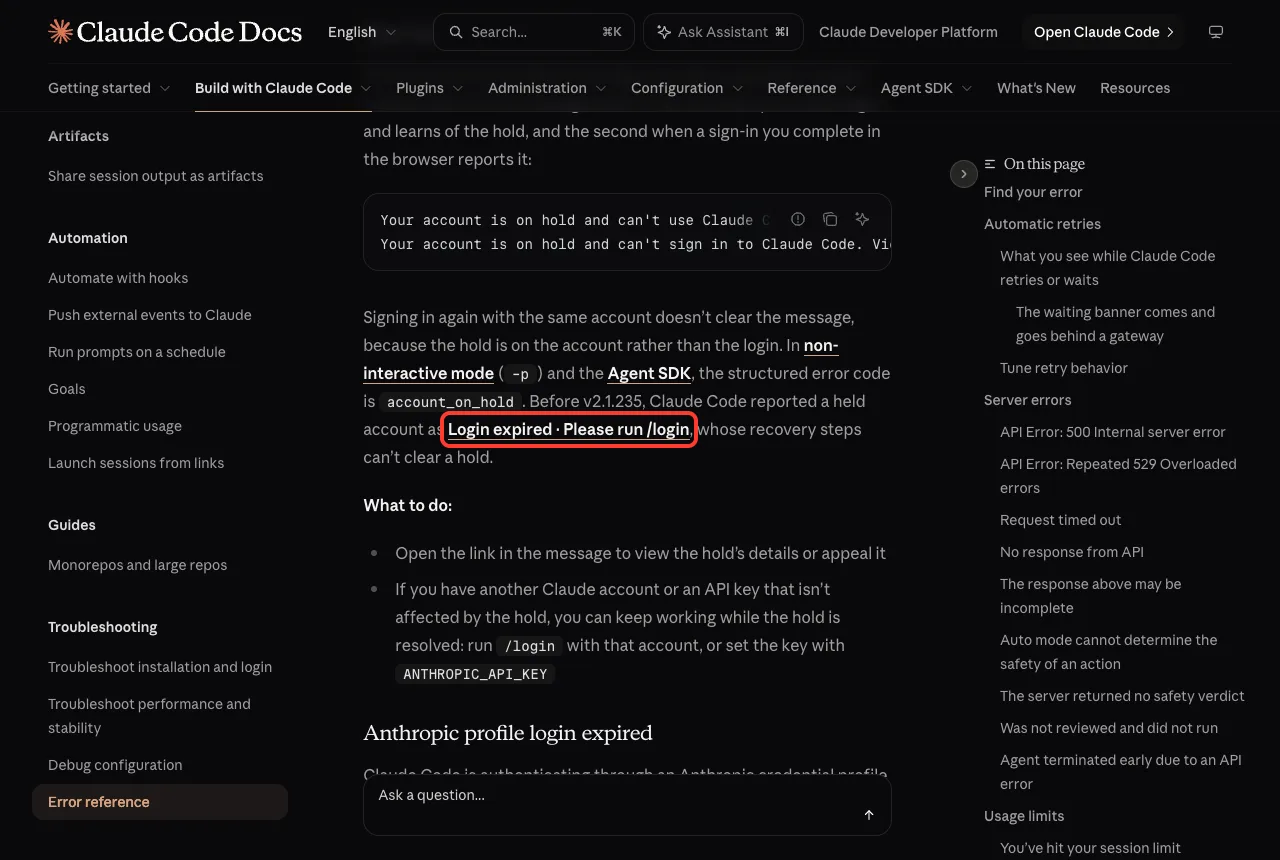Open the What's New tab
Image resolution: width=1280 pixels, height=860 pixels.
click(1036, 88)
